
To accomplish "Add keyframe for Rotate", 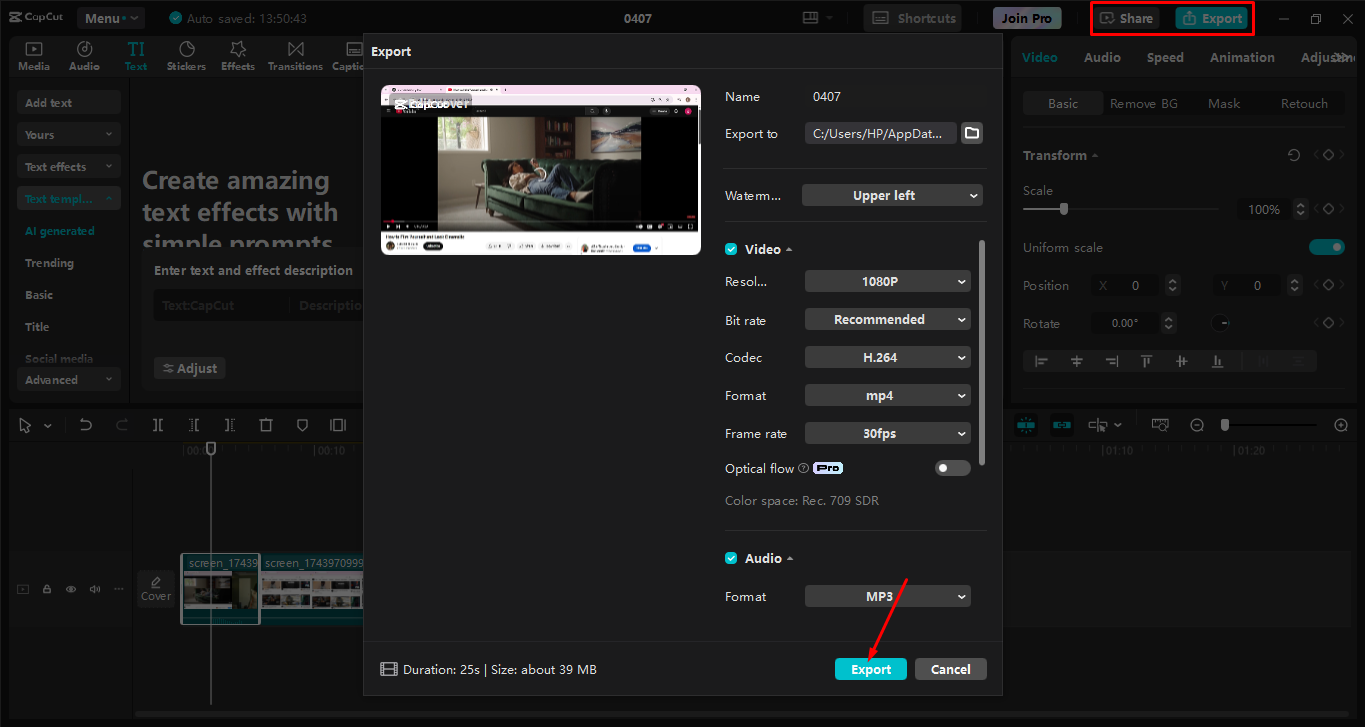I will click(x=1328, y=323).
